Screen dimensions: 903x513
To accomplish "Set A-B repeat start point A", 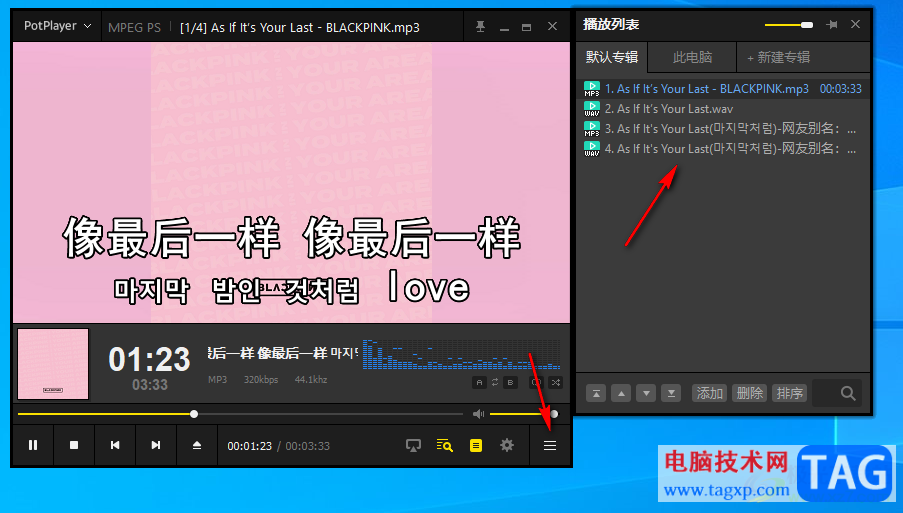I will click(479, 382).
